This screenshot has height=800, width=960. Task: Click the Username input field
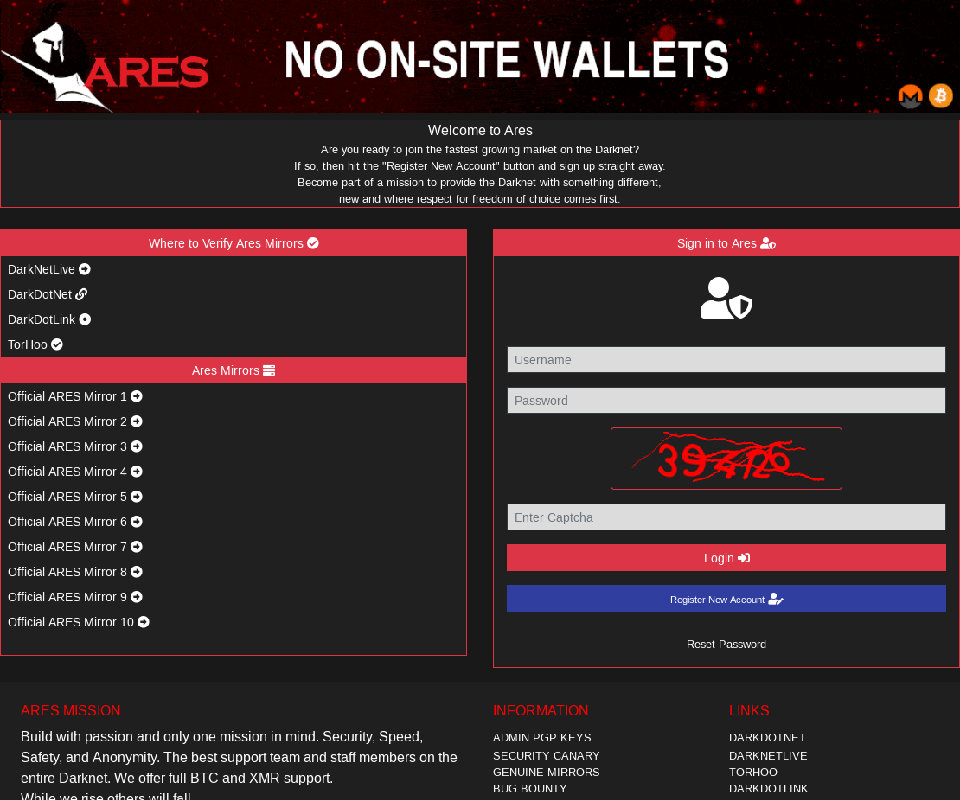[726, 359]
